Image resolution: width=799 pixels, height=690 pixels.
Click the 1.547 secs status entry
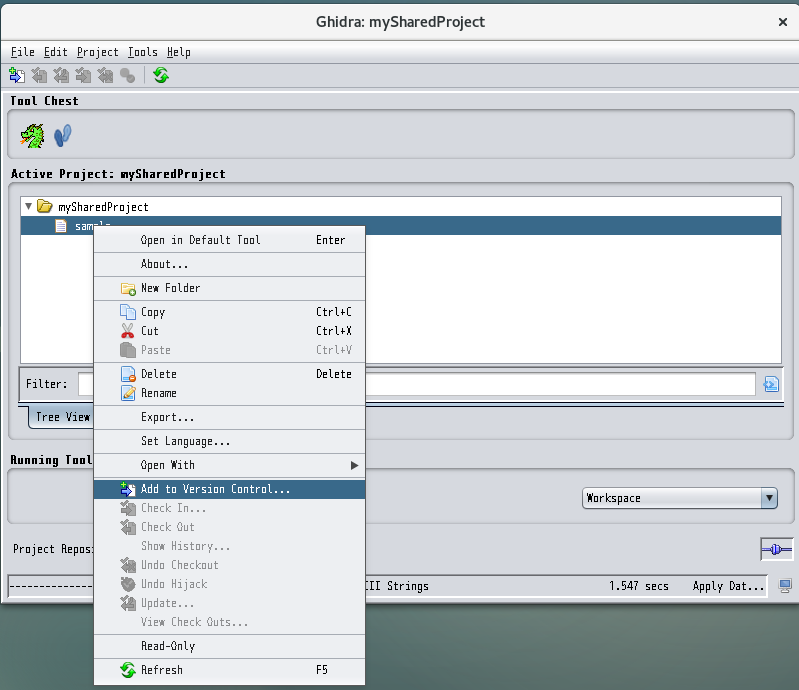638,586
